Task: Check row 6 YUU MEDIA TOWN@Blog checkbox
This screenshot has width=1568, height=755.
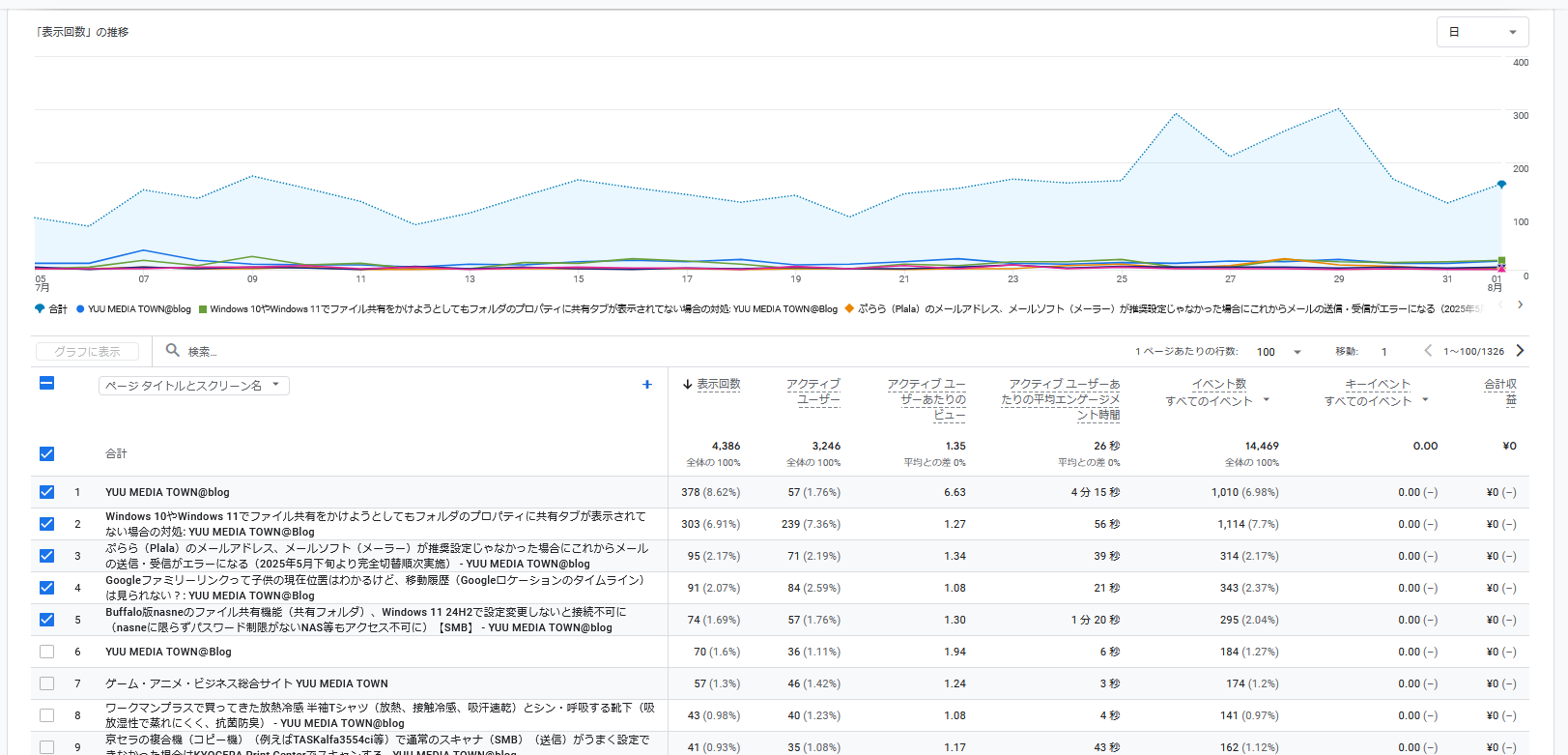Action: pos(46,652)
